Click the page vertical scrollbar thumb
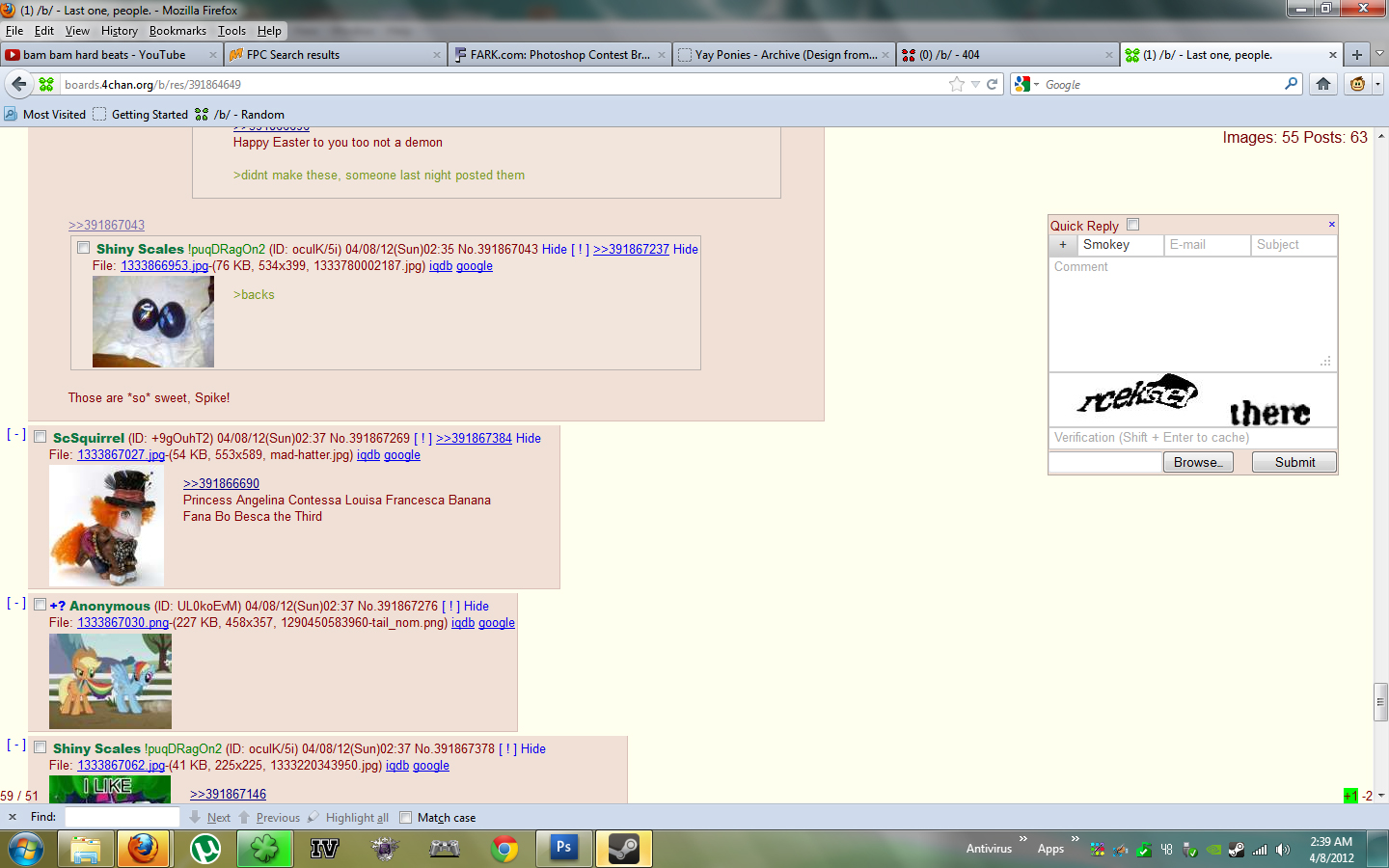This screenshot has height=868, width=1389. pyautogui.click(x=1381, y=702)
